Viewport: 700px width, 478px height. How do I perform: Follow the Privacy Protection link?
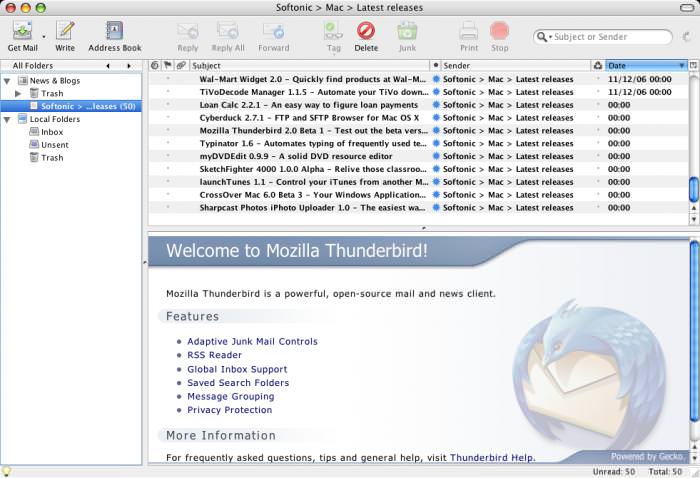click(x=229, y=410)
